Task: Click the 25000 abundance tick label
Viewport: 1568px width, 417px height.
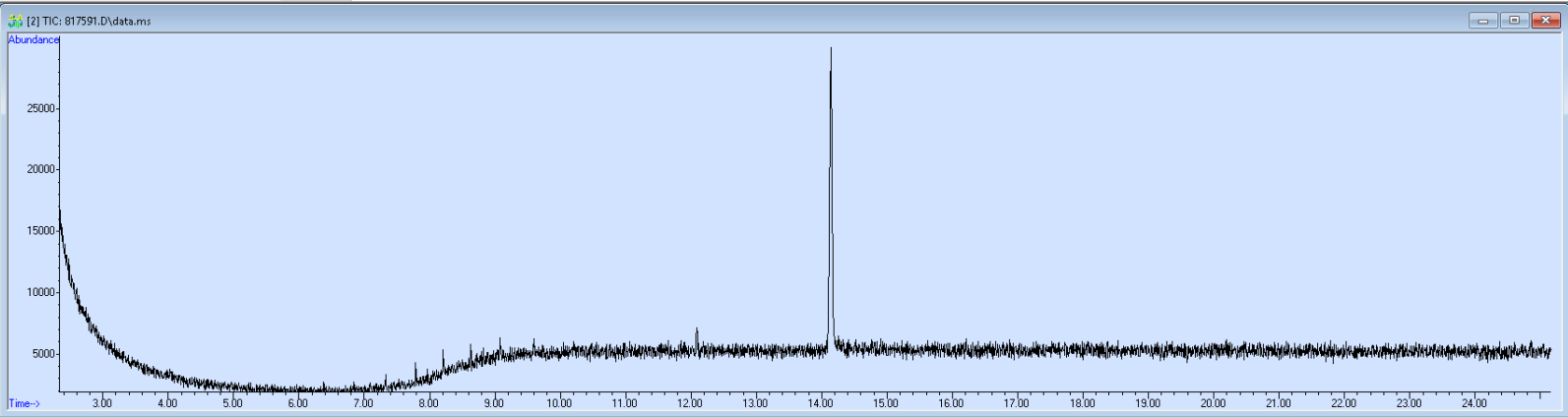Action: (40, 108)
